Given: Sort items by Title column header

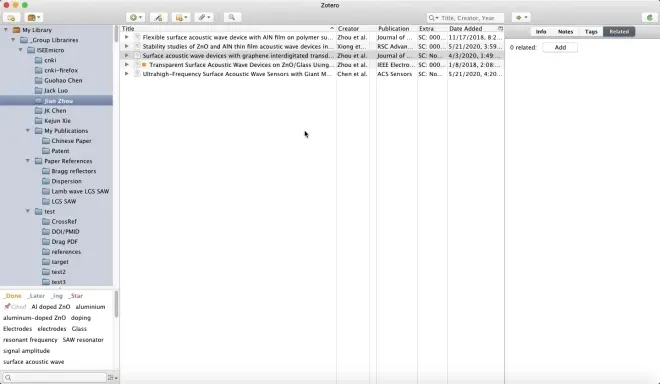Looking at the screenshot, I should tap(228, 29).
